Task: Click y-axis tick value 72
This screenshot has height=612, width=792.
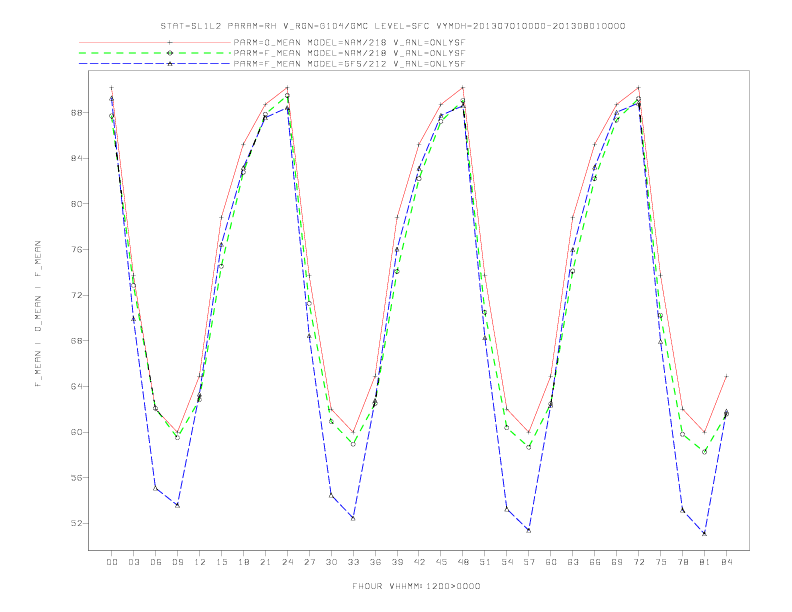Action: click(x=77, y=295)
